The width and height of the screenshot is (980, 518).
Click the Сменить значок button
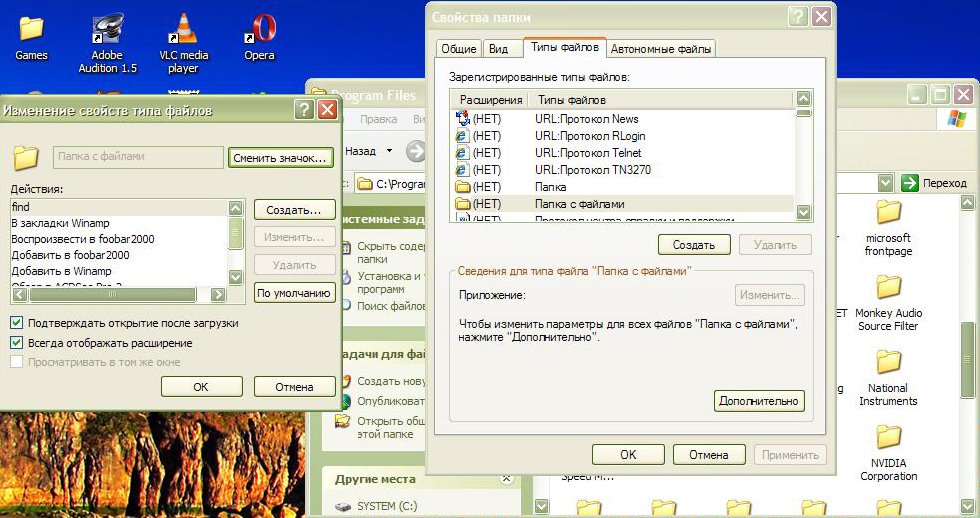(279, 158)
